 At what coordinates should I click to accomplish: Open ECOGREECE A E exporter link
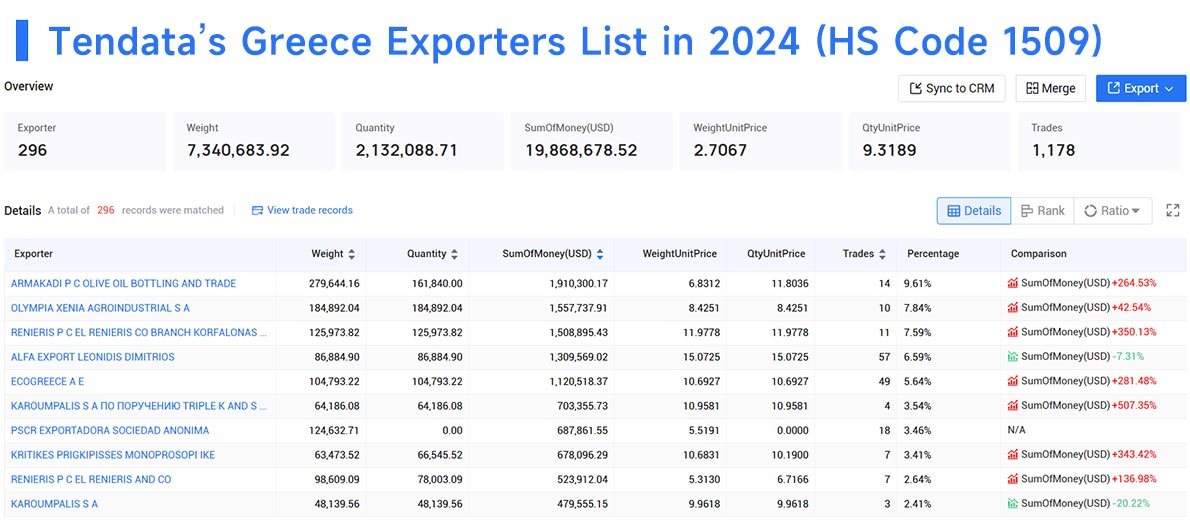click(48, 381)
